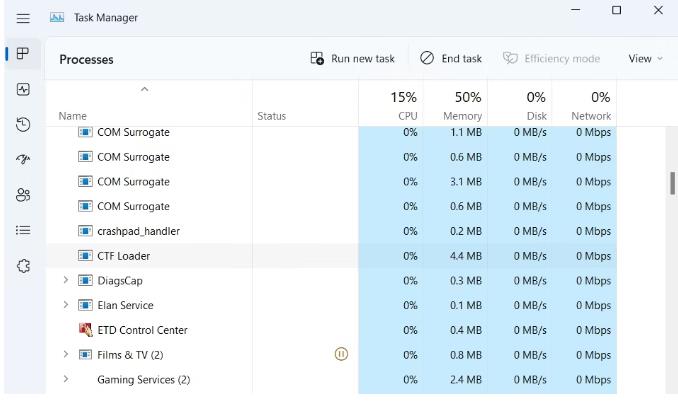Select the ETD Control Center row
Screen dimensions: 678x411
tap(332, 330)
